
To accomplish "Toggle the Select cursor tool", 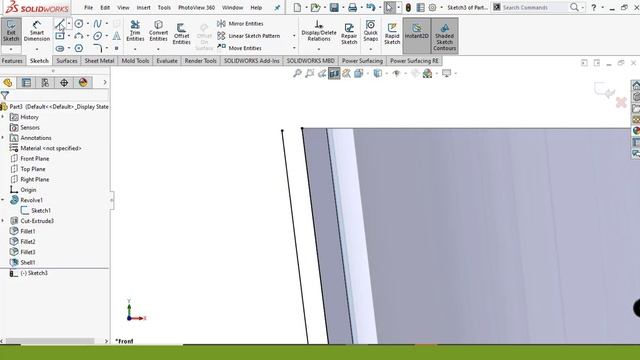I will (x=389, y=7).
